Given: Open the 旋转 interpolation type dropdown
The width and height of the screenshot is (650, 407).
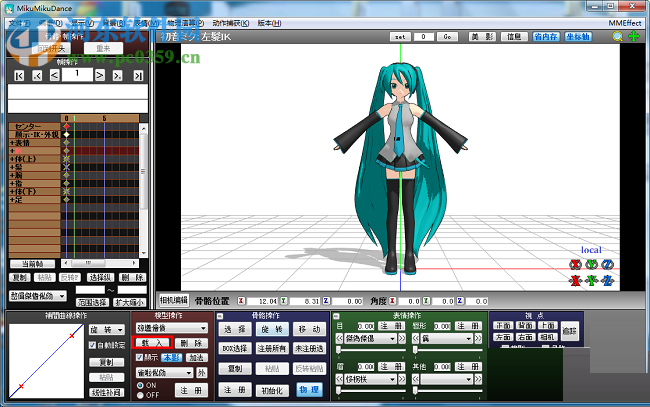Looking at the screenshot, I should 107,329.
